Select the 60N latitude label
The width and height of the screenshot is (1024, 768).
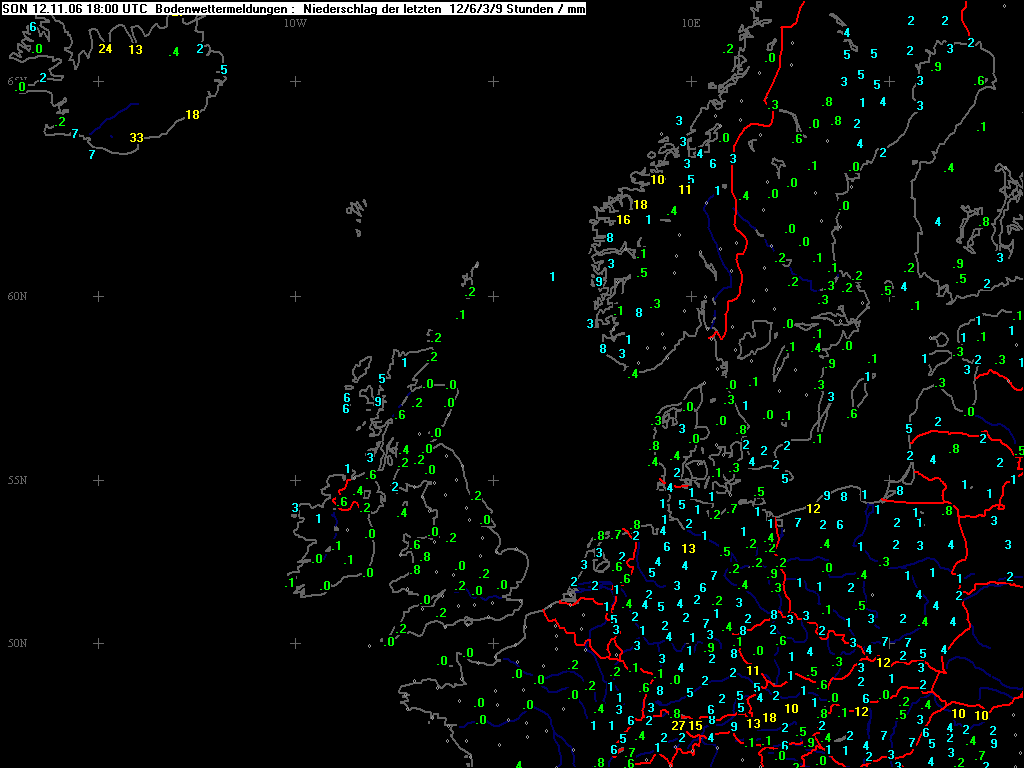(18, 296)
